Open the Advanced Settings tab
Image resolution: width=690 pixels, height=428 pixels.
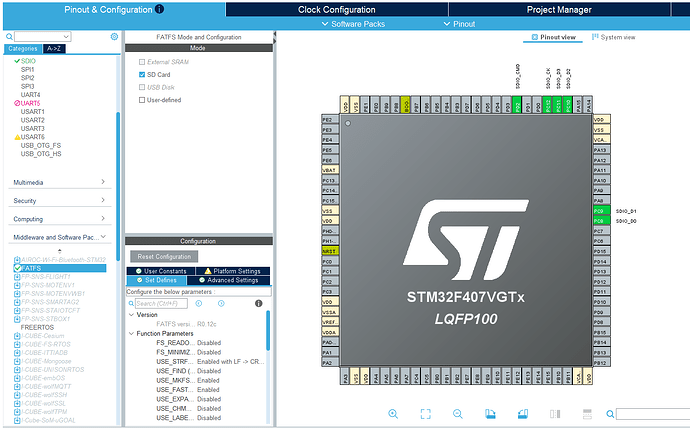click(x=228, y=280)
